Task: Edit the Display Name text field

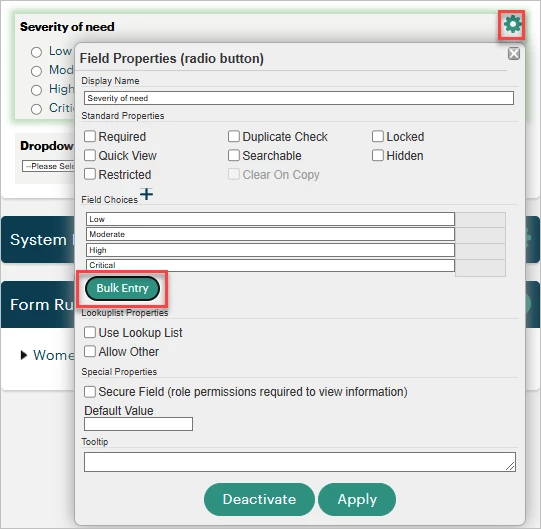Action: point(299,98)
